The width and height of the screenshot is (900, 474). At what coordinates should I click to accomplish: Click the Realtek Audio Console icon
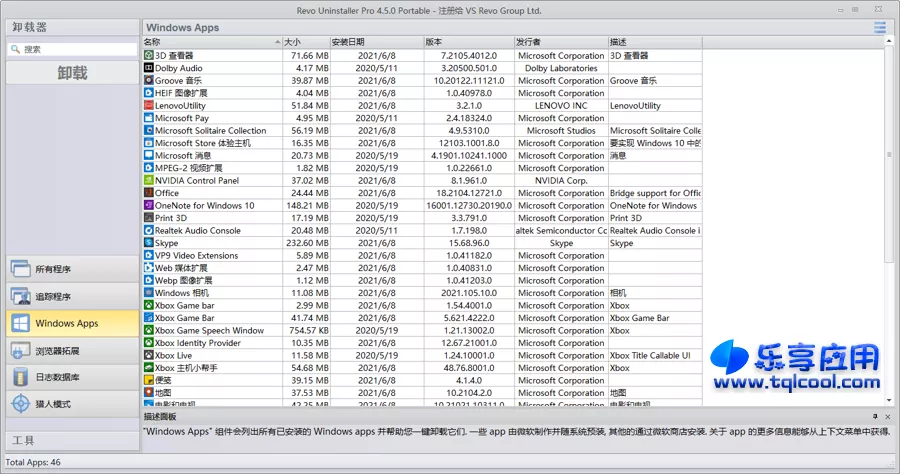pos(149,230)
